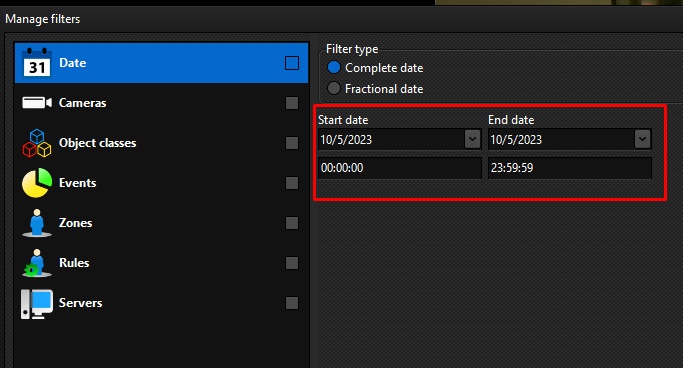Click the Zones person icon
The width and height of the screenshot is (683, 368).
[37, 223]
